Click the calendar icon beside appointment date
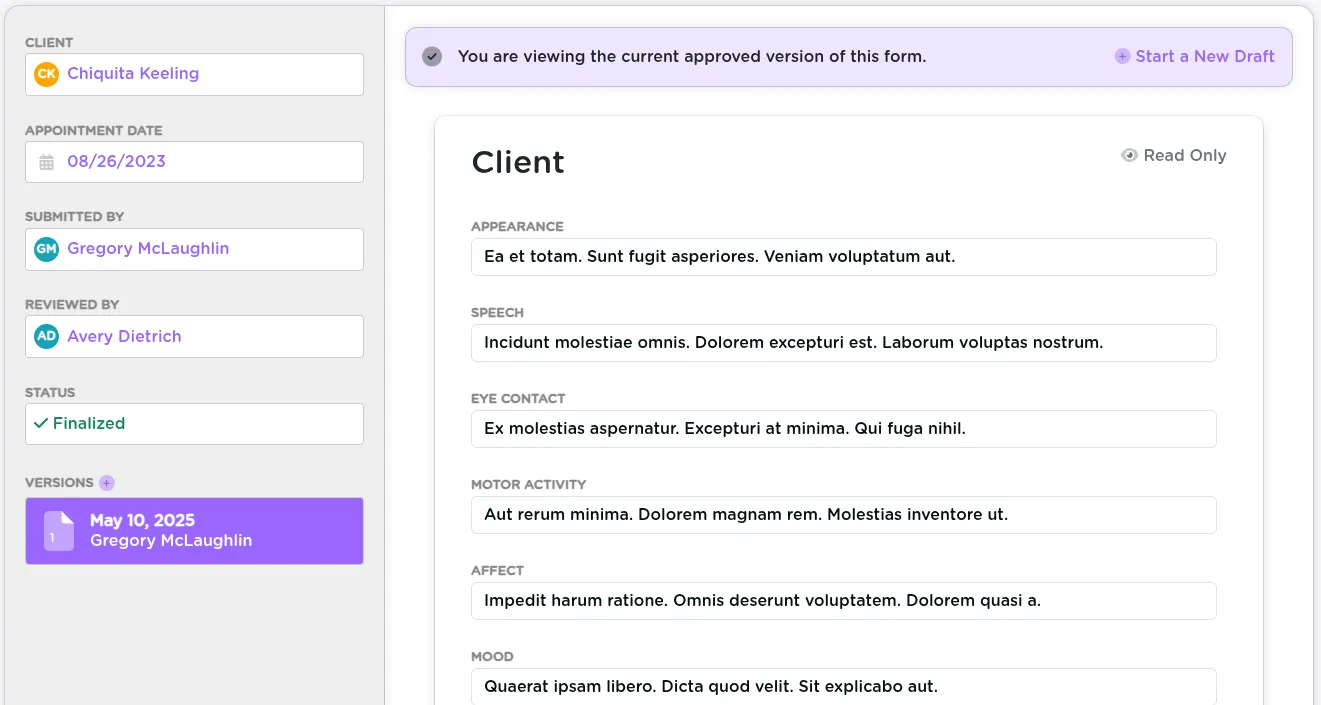The height and width of the screenshot is (705, 1321). tap(46, 161)
